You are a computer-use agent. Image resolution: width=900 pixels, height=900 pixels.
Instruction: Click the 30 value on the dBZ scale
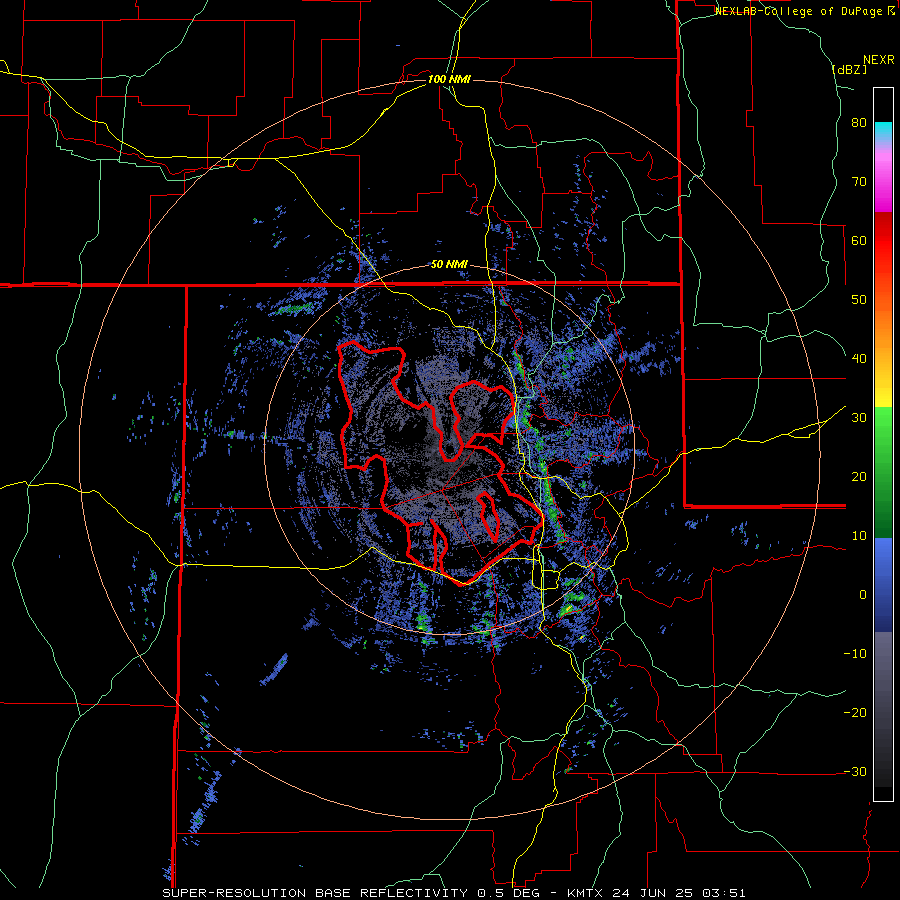(859, 418)
